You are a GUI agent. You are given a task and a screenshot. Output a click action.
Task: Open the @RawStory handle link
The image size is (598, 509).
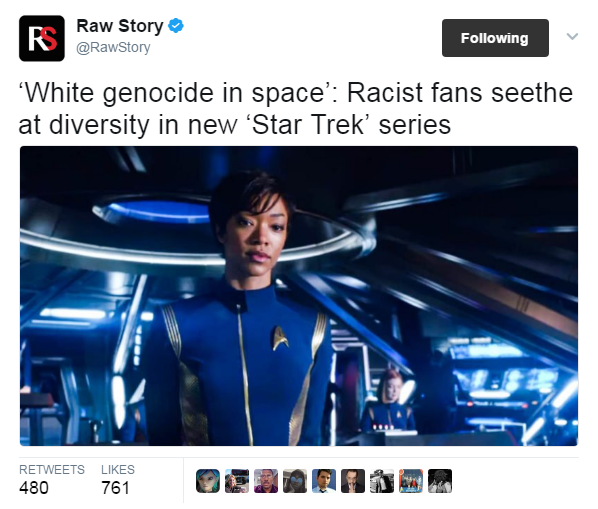coord(113,47)
